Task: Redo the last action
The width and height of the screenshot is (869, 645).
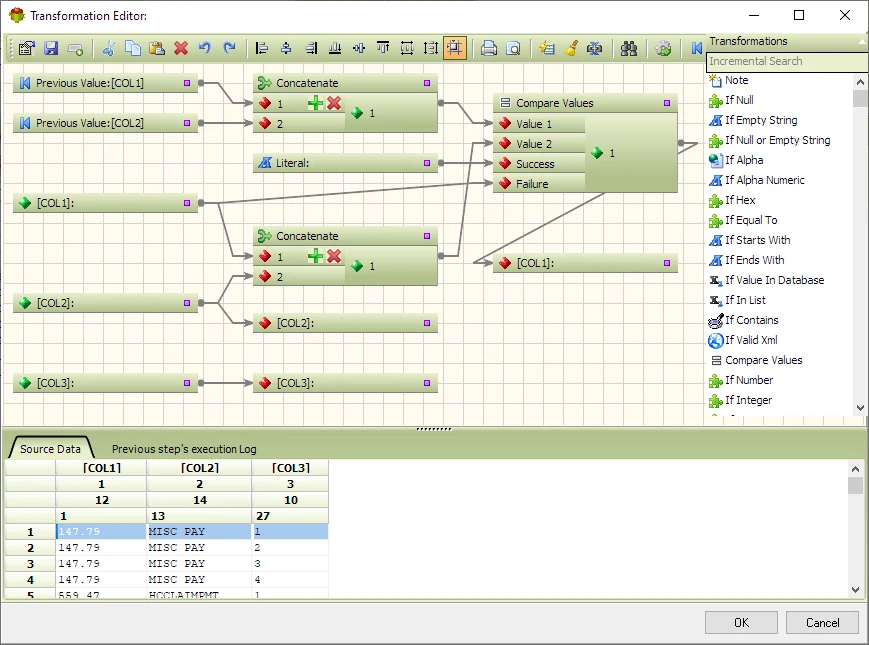Action: coord(229,48)
